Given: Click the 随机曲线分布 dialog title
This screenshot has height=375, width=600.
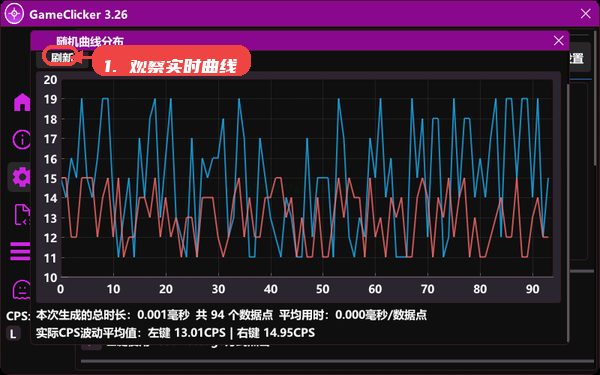Looking at the screenshot, I should pos(90,41).
